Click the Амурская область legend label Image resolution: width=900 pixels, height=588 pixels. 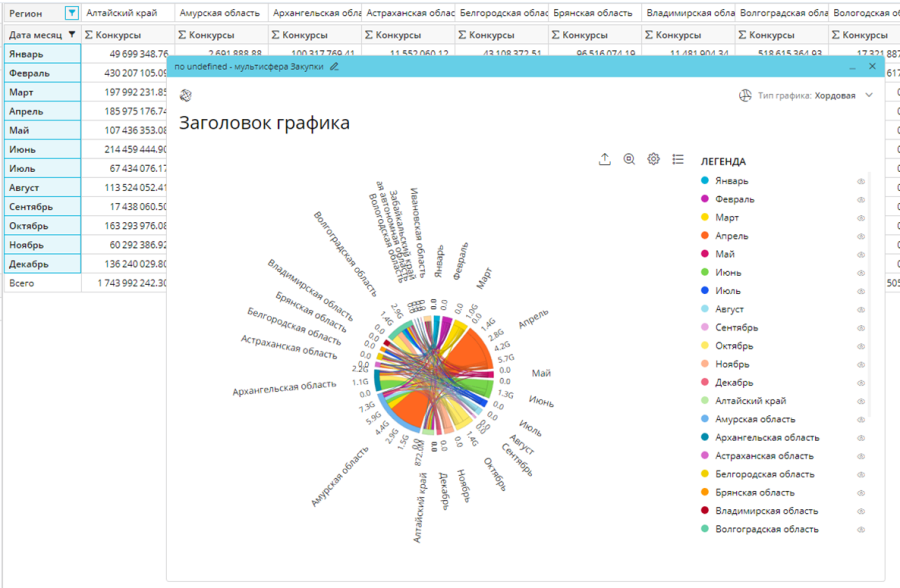pos(755,419)
